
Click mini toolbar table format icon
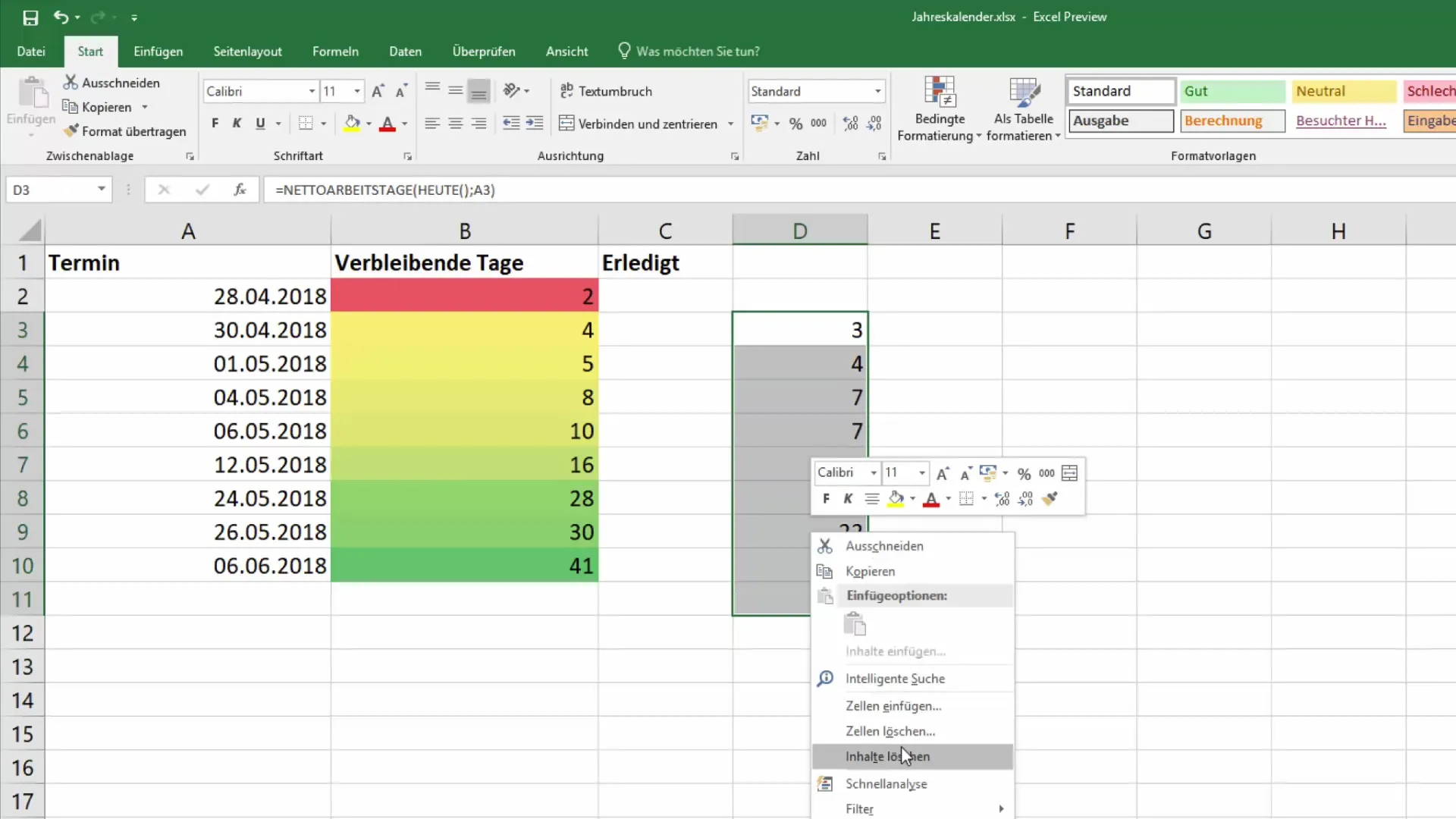[x=1069, y=473]
